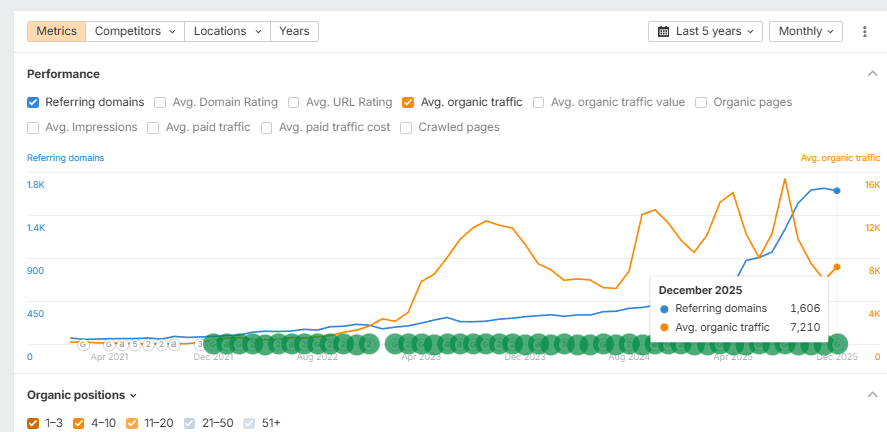The width and height of the screenshot is (887, 432).
Task: Check the Avg. URL Rating option
Action: tap(294, 102)
